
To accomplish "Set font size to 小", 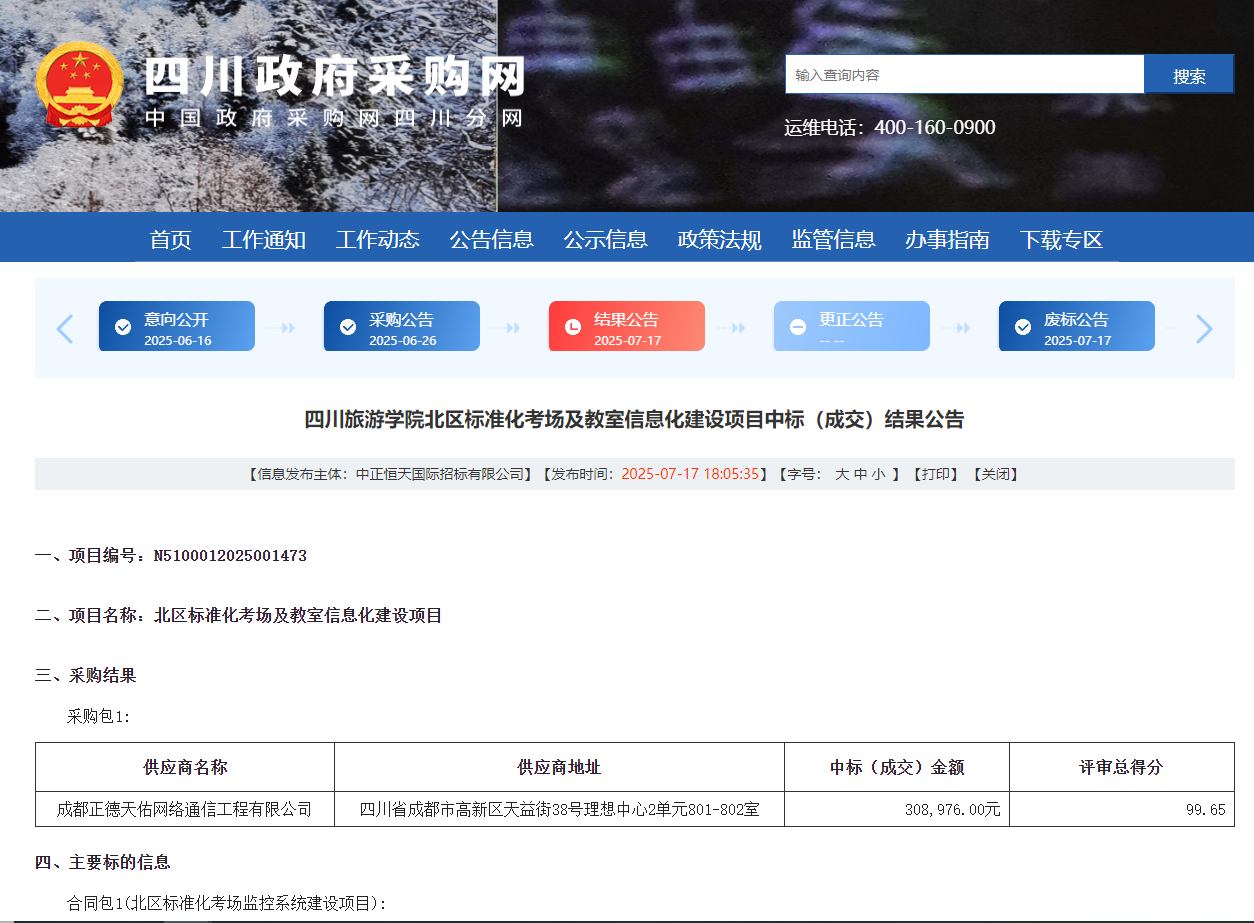I will tap(878, 474).
